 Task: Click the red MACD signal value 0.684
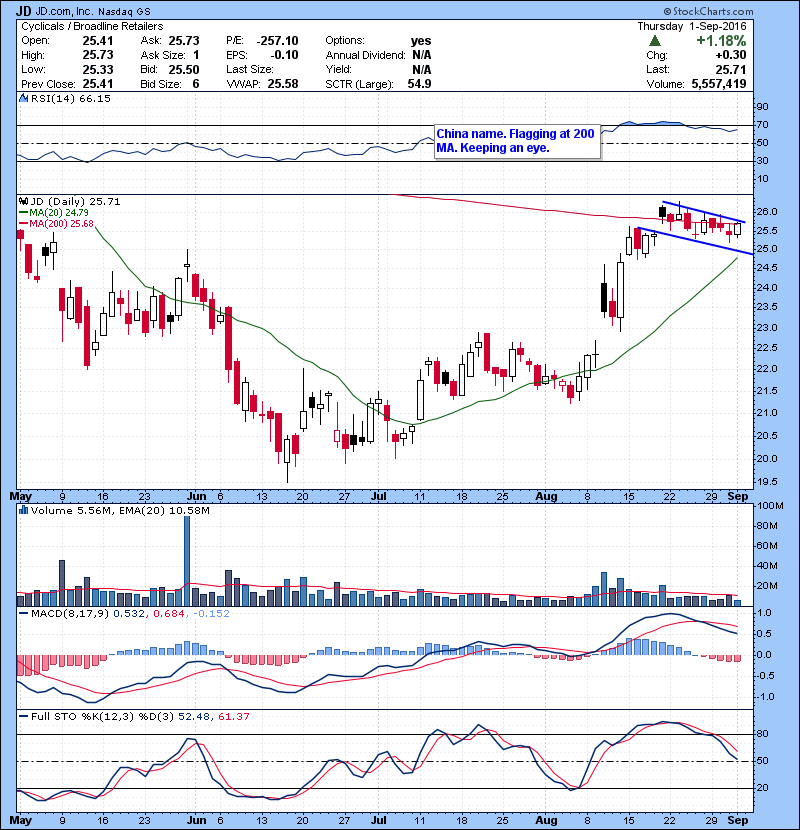(169, 614)
